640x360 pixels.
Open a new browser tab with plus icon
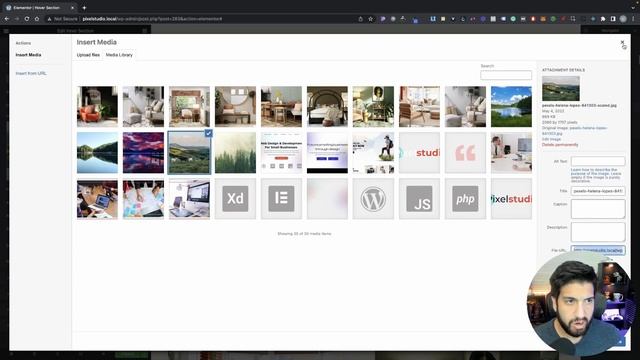[x=84, y=8]
